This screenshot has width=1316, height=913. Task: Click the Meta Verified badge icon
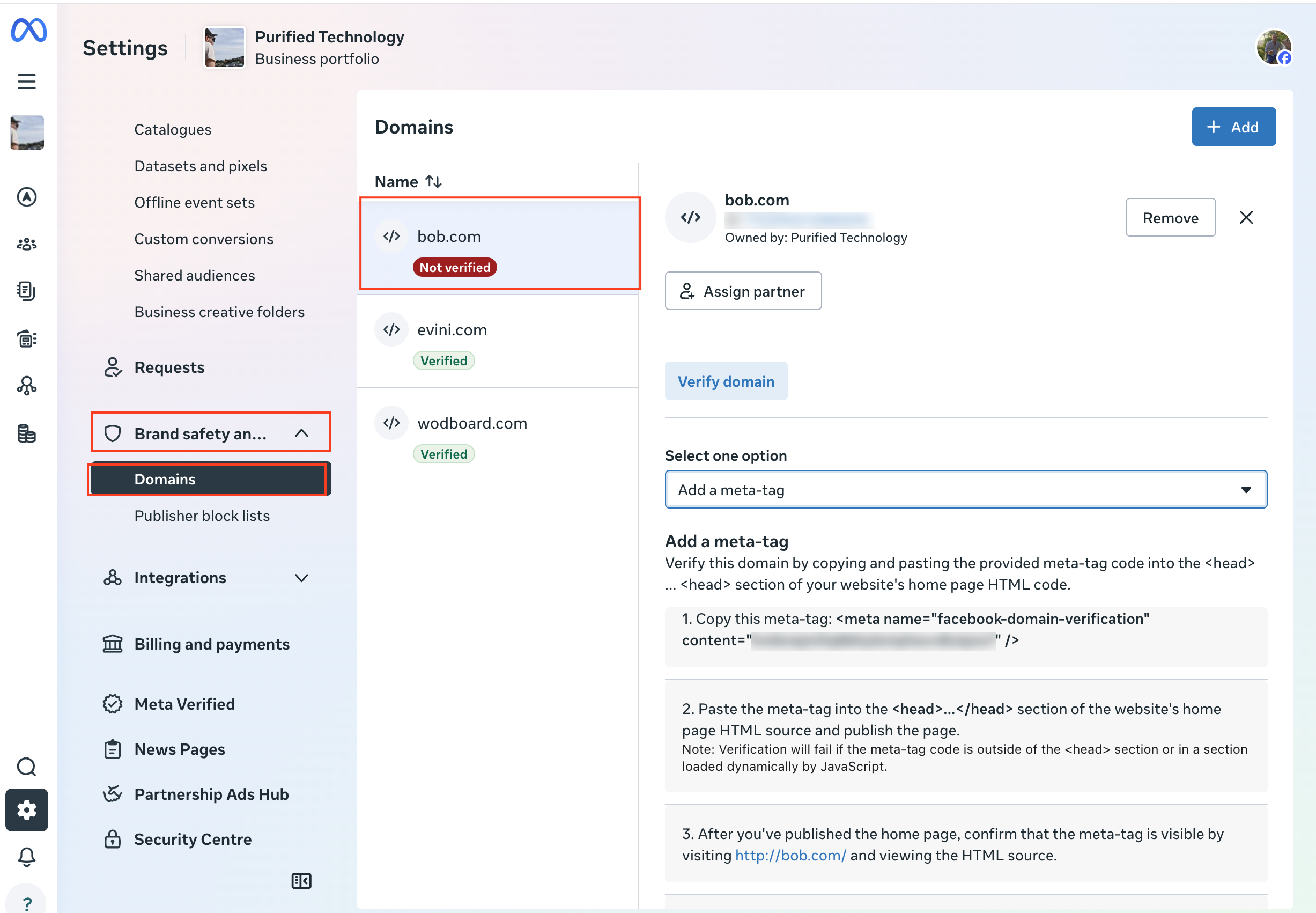pos(113,704)
